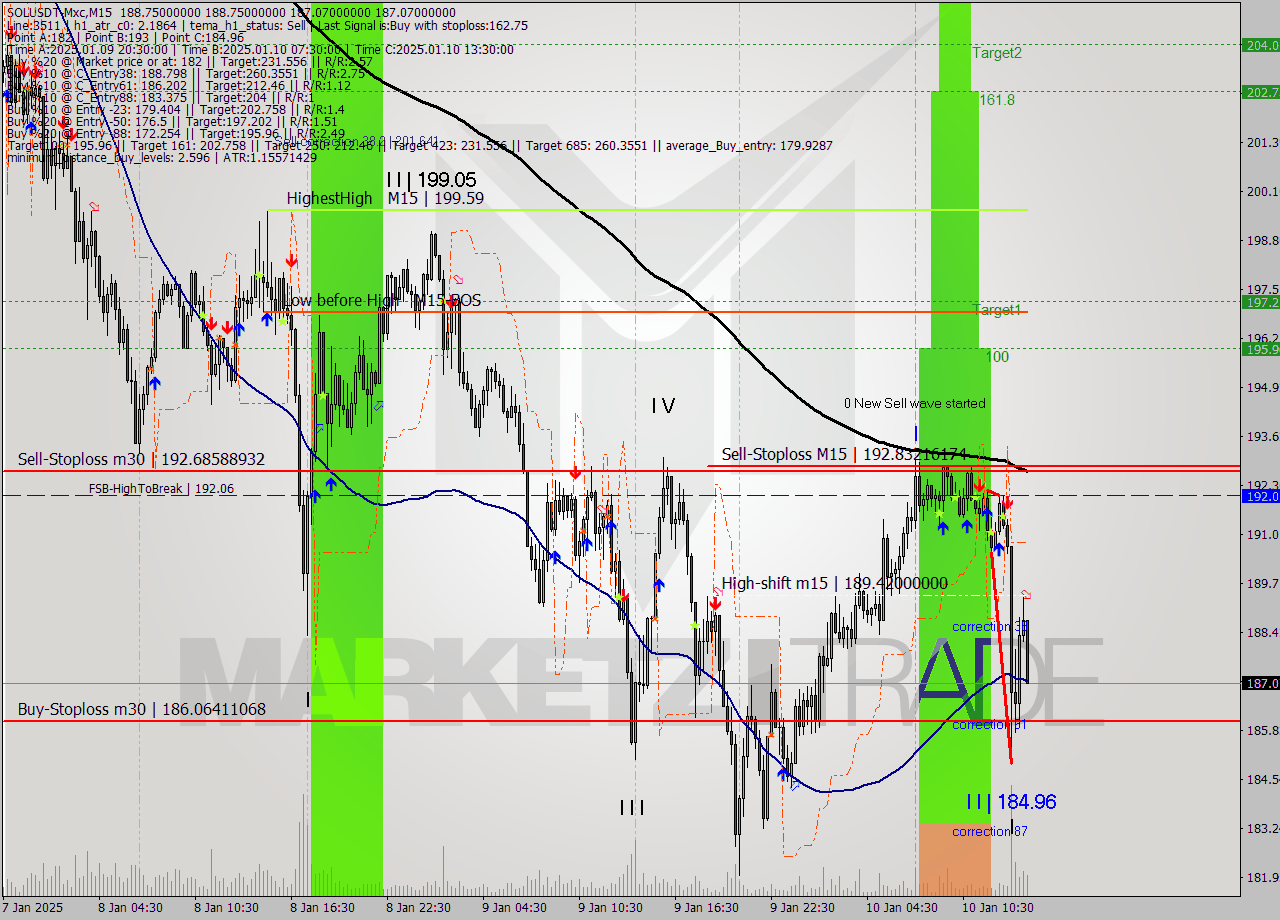Click the '10 Jan 10:30' time axis label
Image resolution: width=1280 pixels, height=920 pixels.
click(998, 908)
